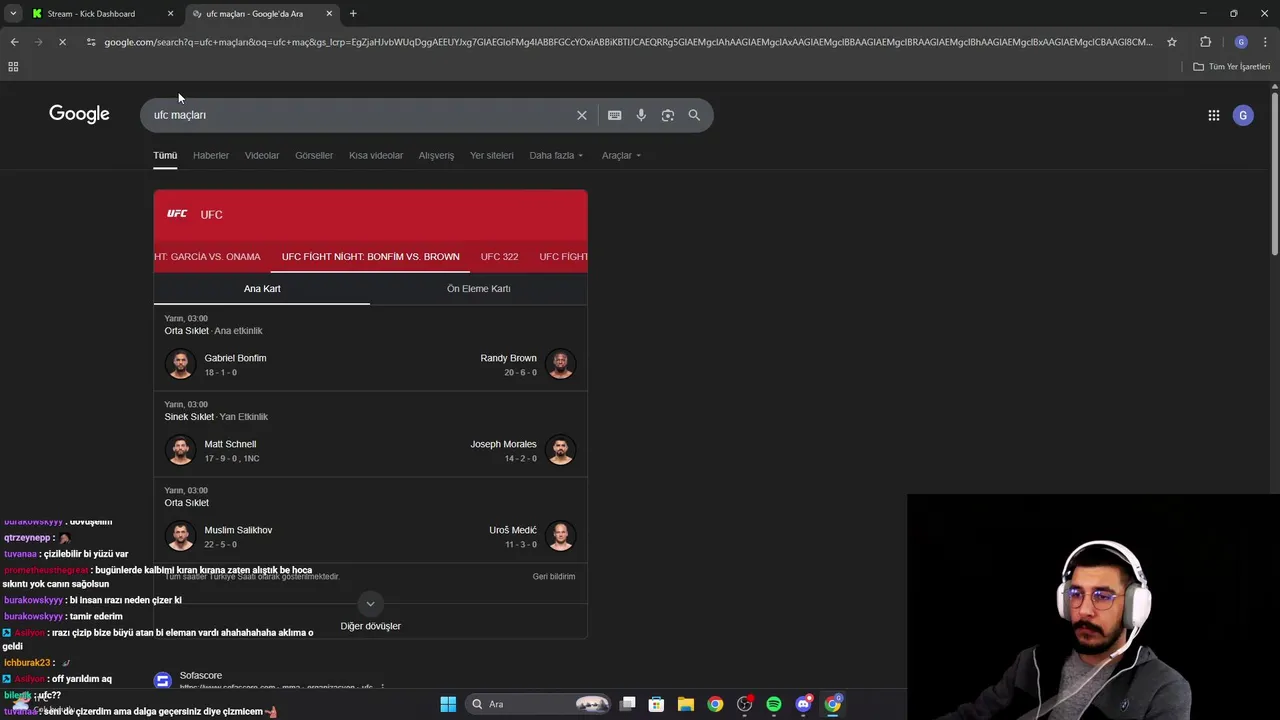Image resolution: width=1280 pixels, height=720 pixels.
Task: Click the Sofascore site icon
Action: pos(162,681)
